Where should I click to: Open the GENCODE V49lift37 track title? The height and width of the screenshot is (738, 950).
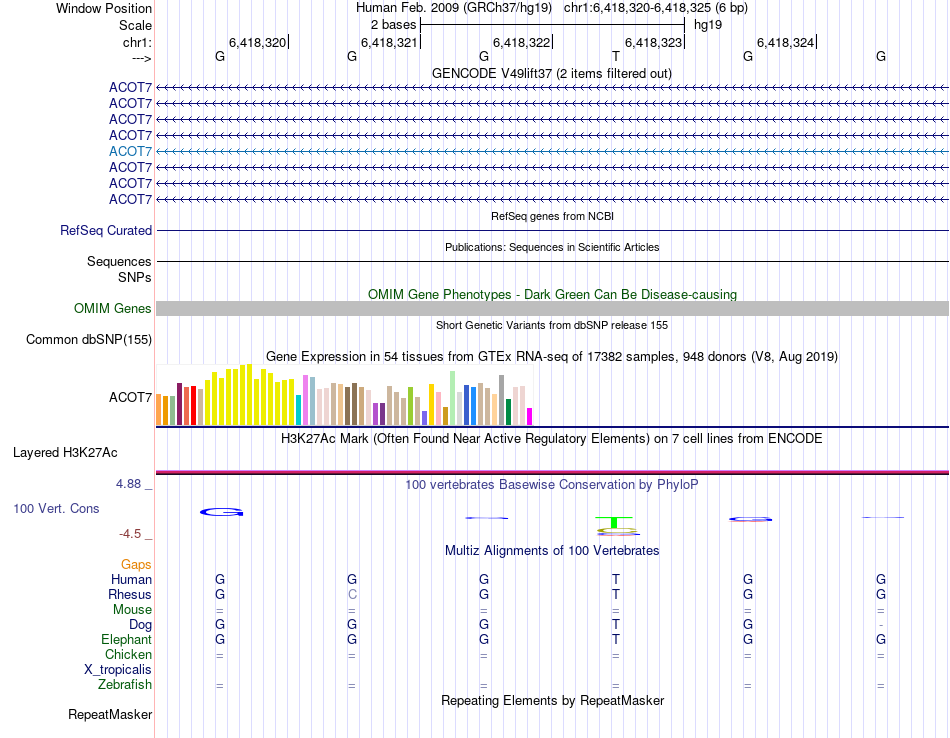click(x=551, y=73)
